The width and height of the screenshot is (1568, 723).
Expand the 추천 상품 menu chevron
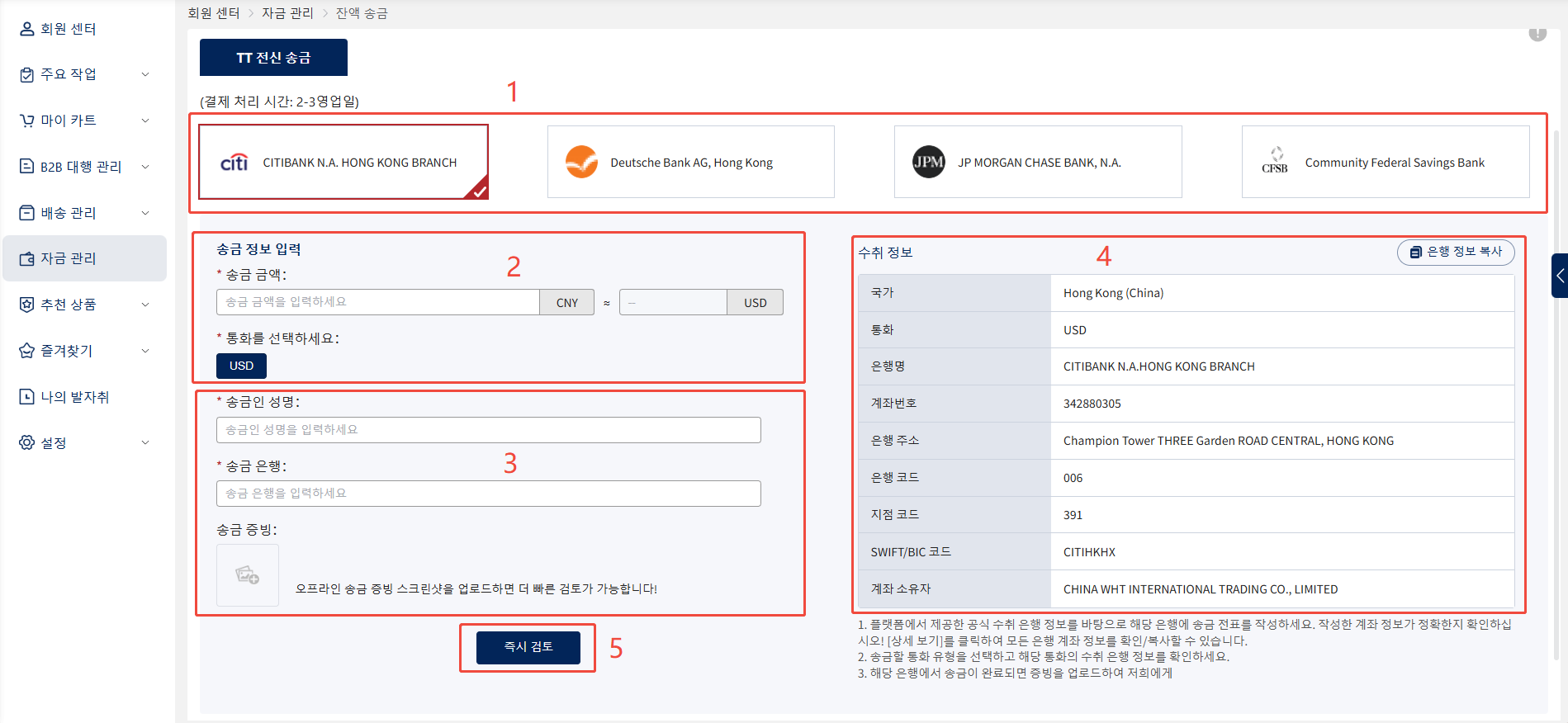(x=145, y=305)
